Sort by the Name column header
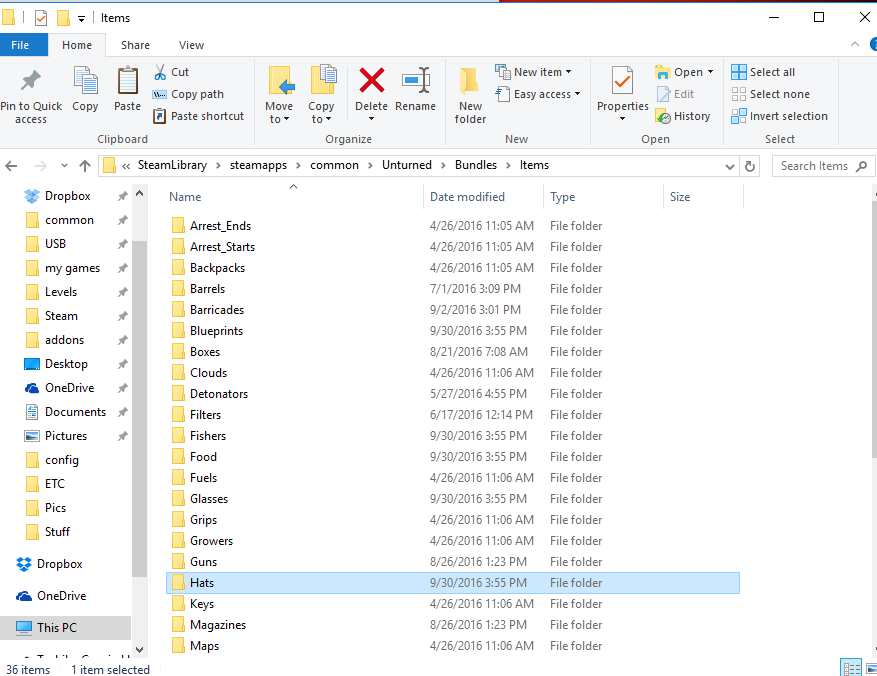The image size is (877, 676). [x=185, y=197]
